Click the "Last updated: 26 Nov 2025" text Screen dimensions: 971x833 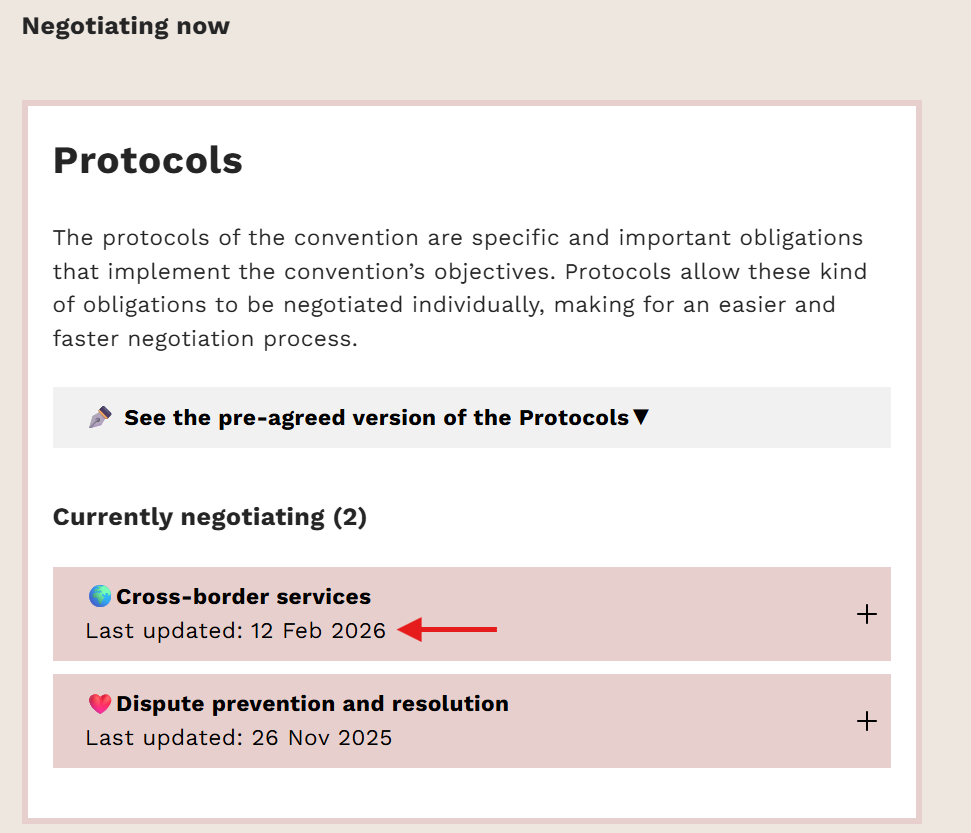239,738
